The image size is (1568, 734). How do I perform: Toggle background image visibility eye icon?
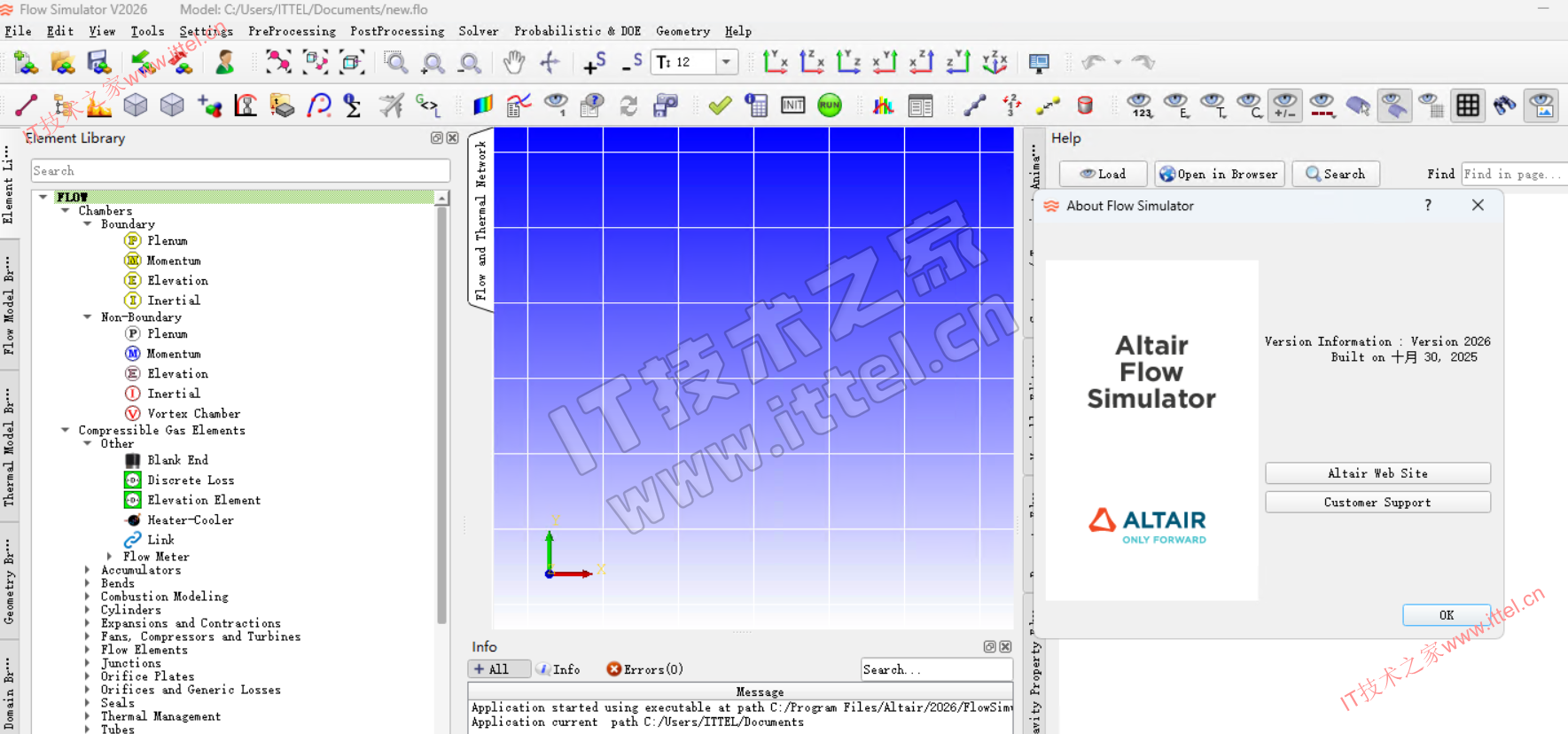point(1541,105)
